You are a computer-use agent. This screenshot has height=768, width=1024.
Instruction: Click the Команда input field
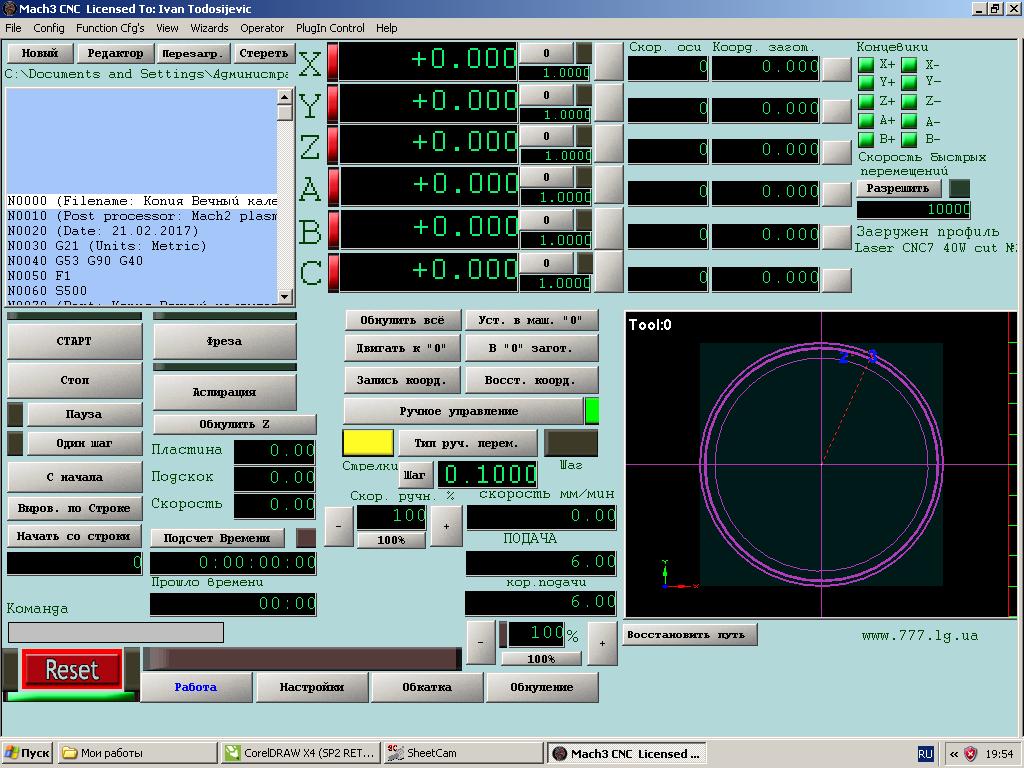(x=116, y=632)
